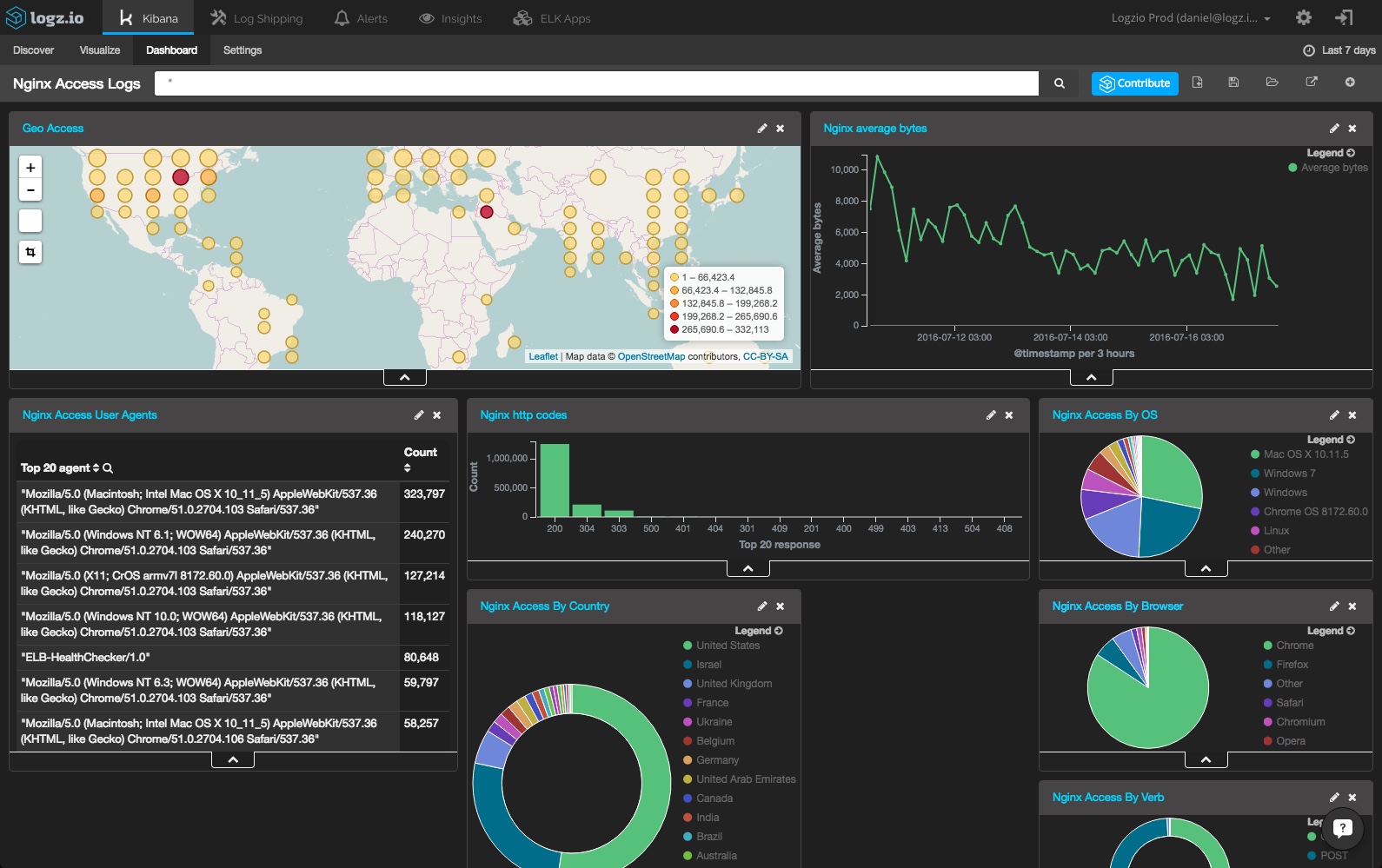Viewport: 1382px width, 868px height.
Task: Open the Alerts menu item
Action: pyautogui.click(x=362, y=18)
